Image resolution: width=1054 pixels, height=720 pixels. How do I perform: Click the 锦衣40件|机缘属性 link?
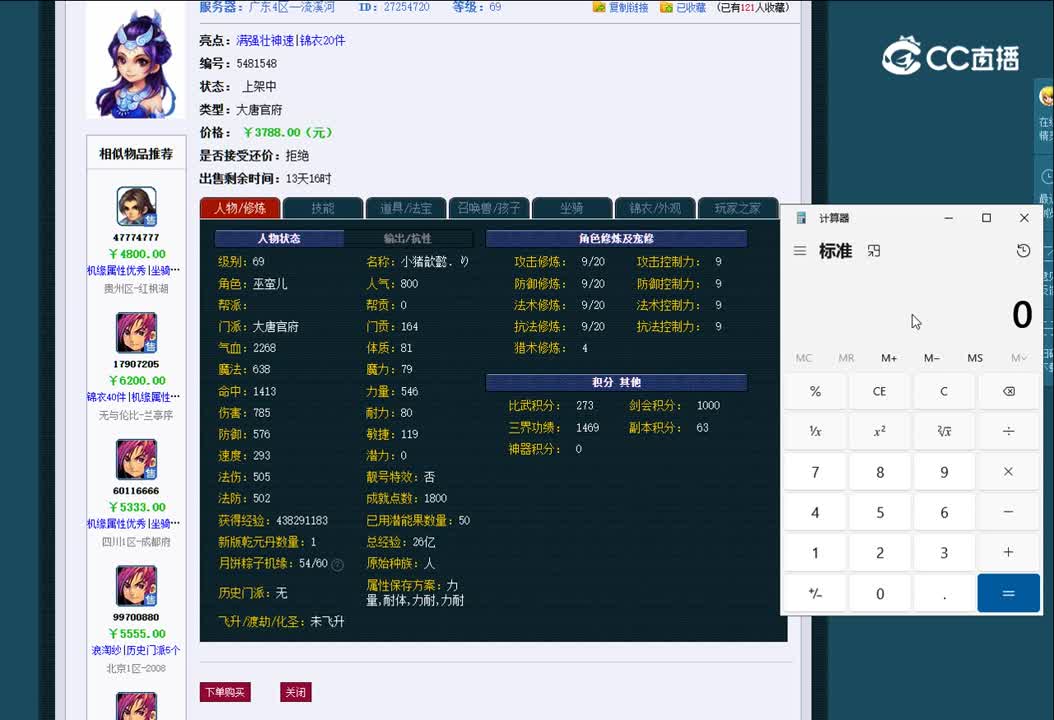[134, 397]
